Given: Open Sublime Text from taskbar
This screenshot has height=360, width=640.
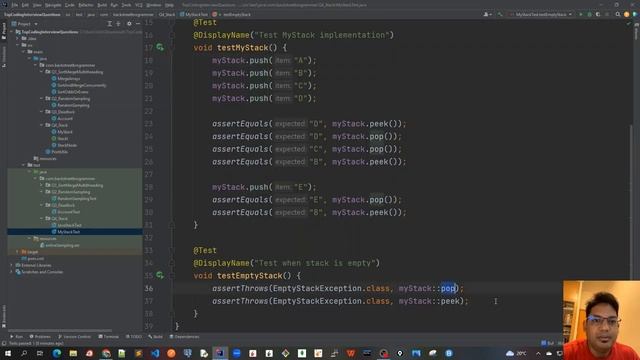Looking at the screenshot, I should [139, 353].
